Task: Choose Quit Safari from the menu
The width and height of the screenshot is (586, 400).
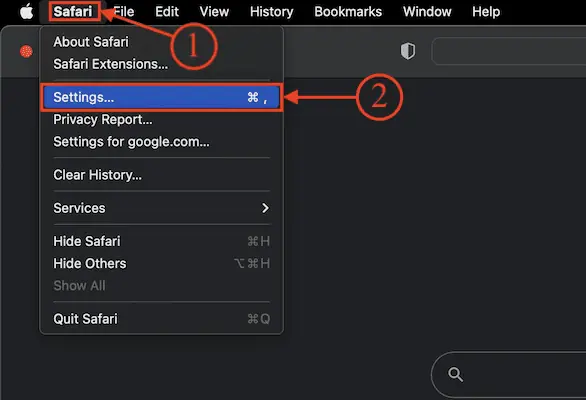Action: (161, 319)
